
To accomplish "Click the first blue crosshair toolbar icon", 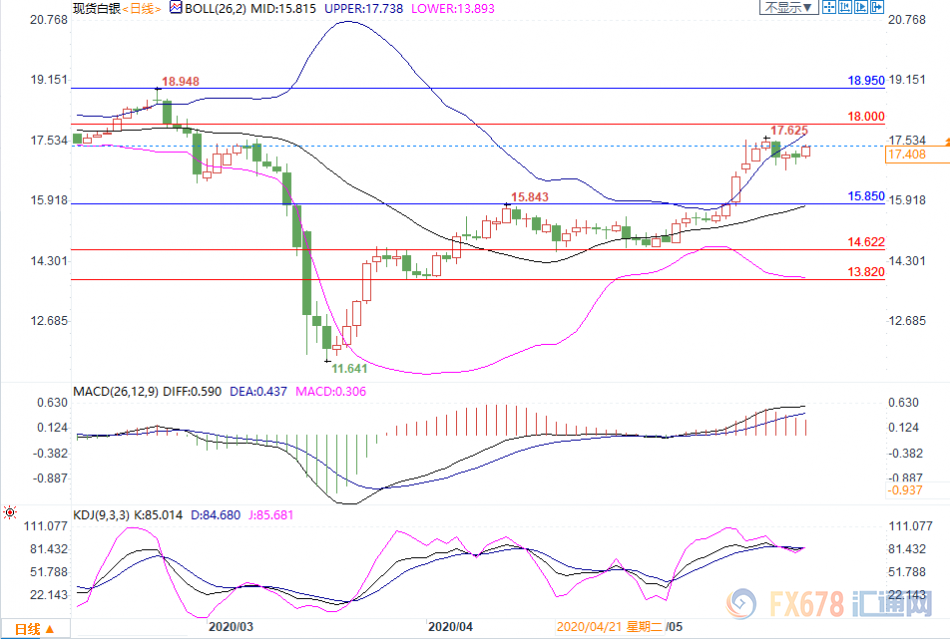I will click(x=831, y=8).
